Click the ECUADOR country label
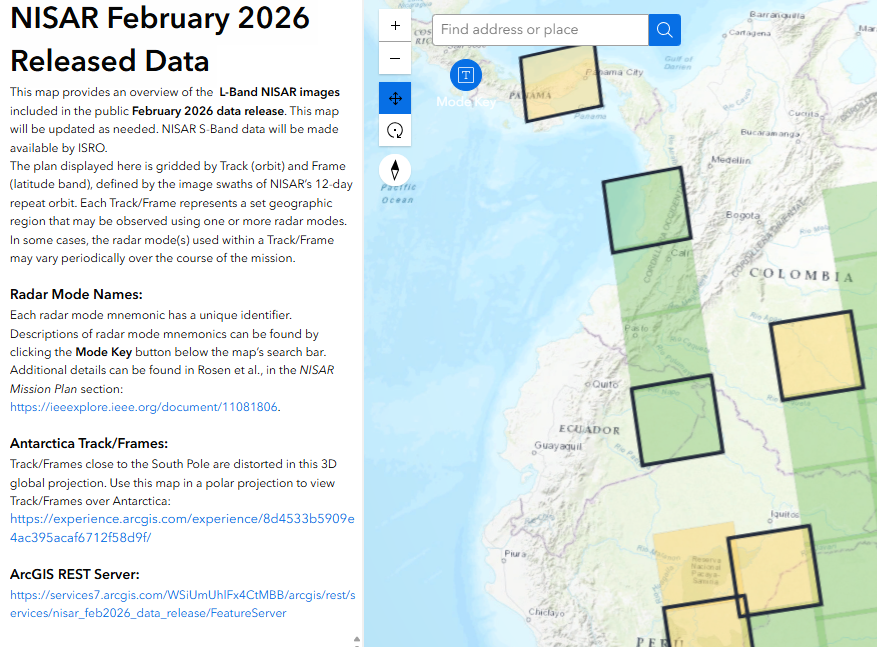 590,429
